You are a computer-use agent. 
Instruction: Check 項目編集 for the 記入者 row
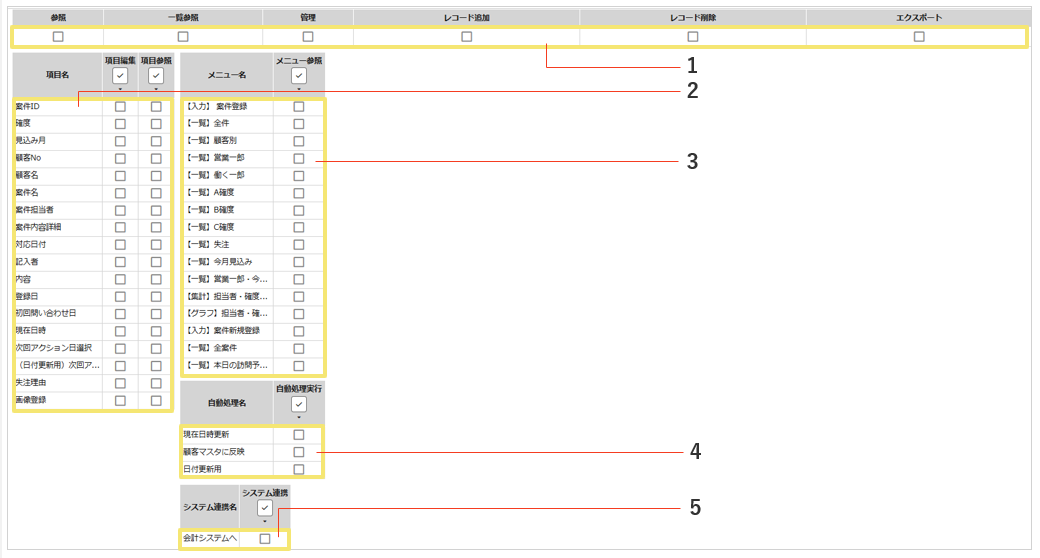pos(120,262)
